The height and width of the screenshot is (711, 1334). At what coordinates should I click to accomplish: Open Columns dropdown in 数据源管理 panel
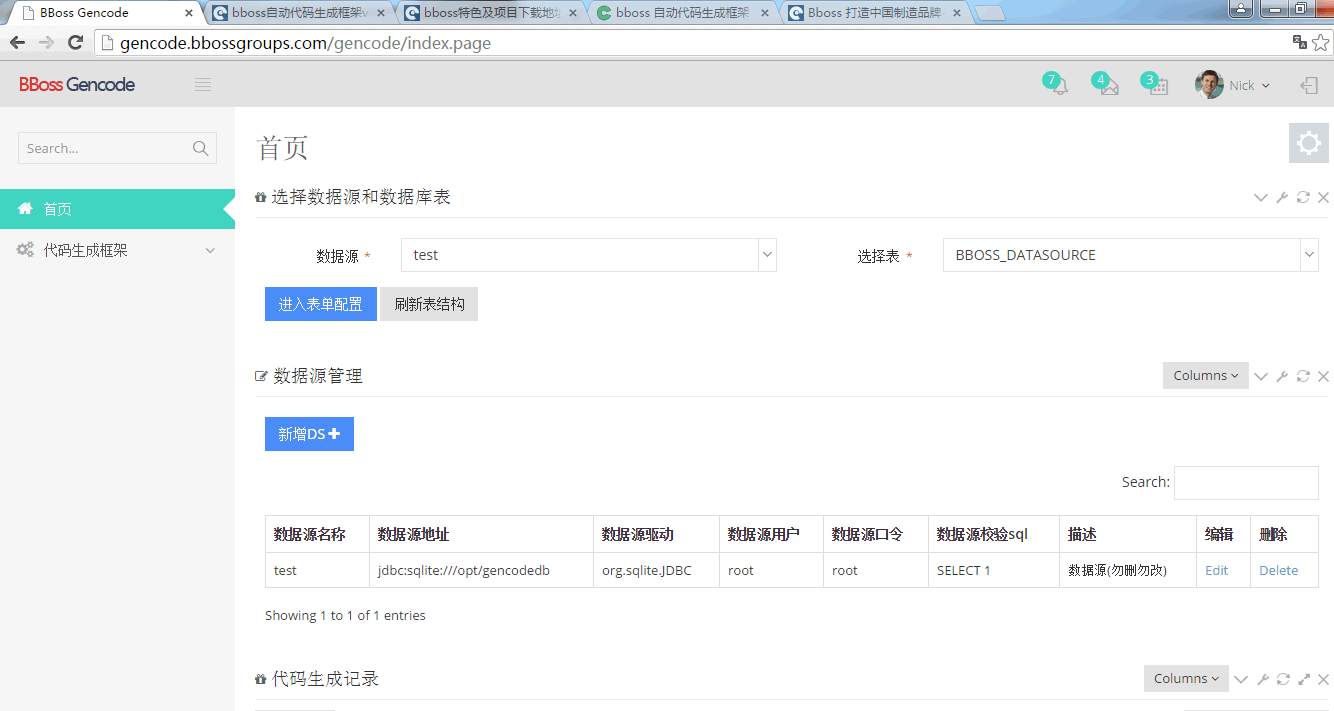[1205, 376]
